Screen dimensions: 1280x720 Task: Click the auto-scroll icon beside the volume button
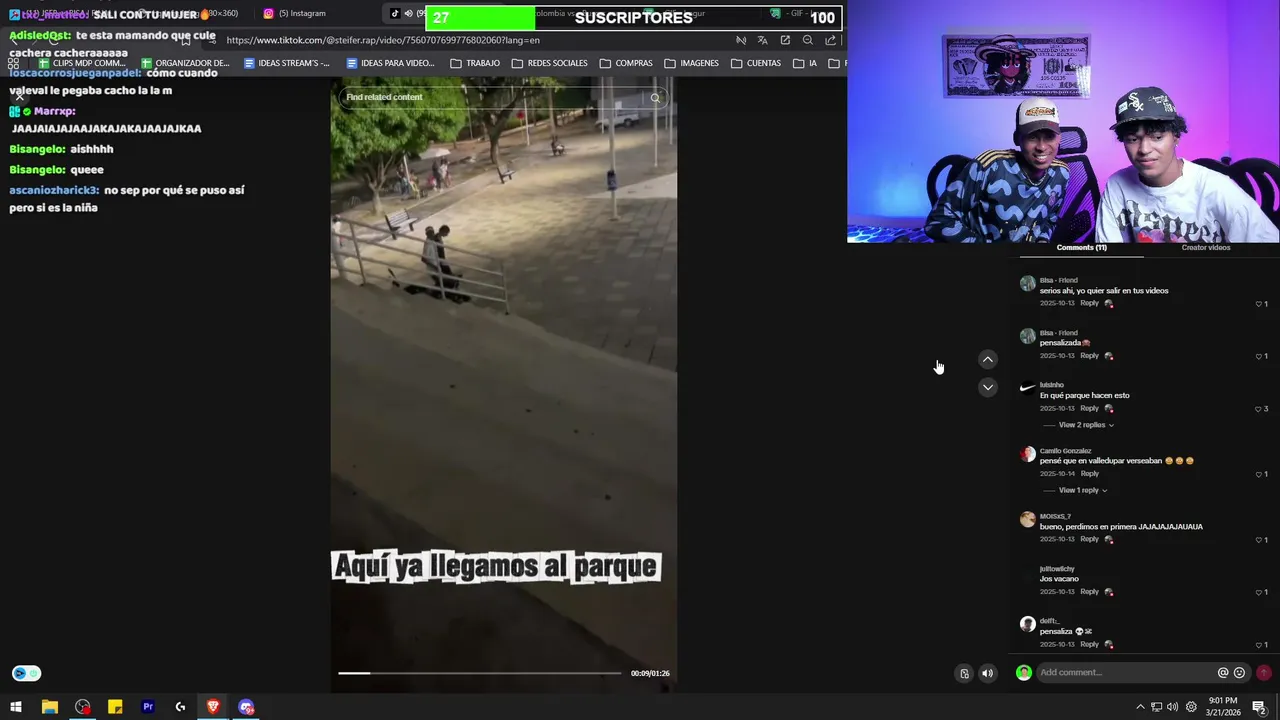click(964, 673)
